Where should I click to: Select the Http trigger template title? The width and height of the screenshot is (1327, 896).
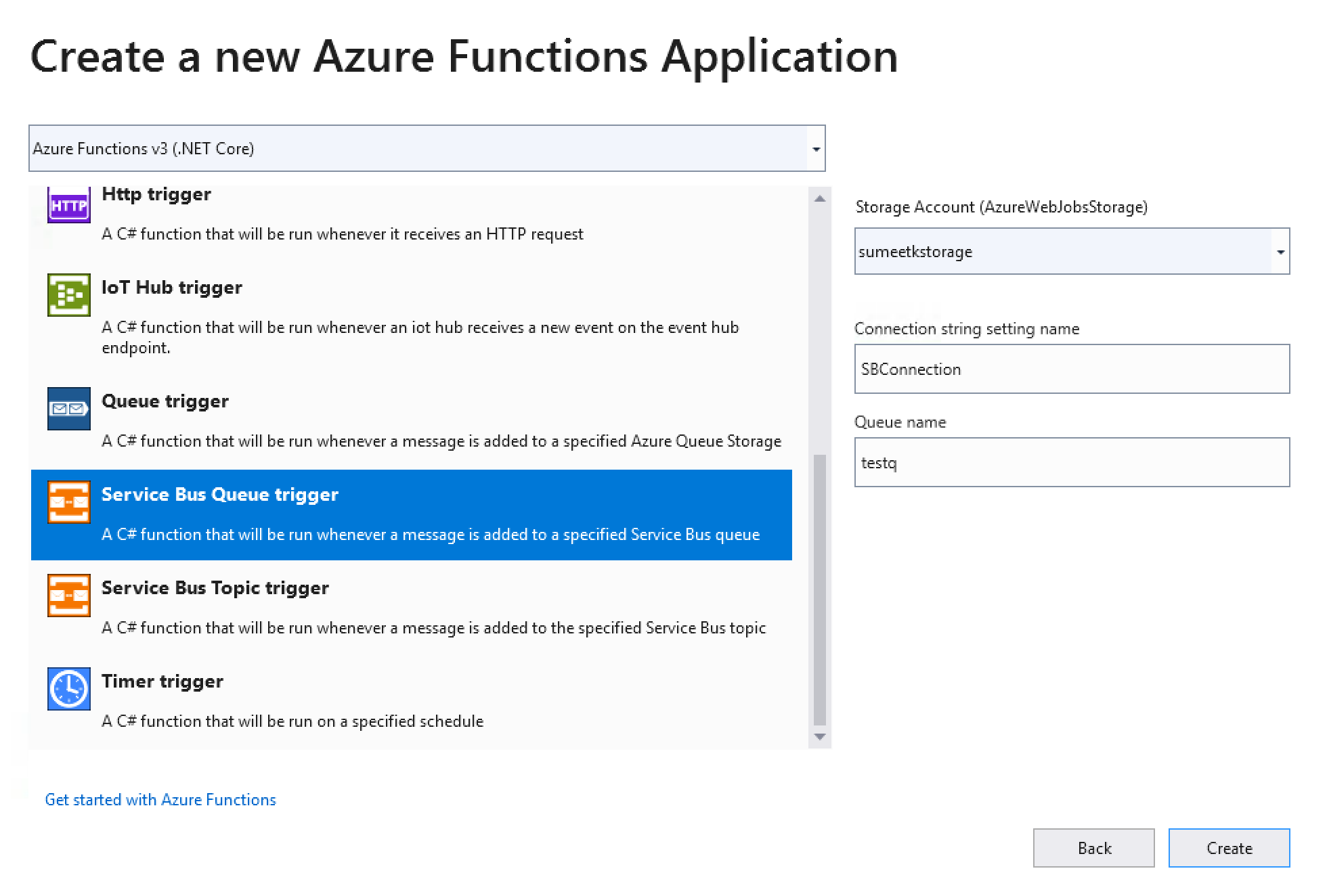click(x=156, y=194)
